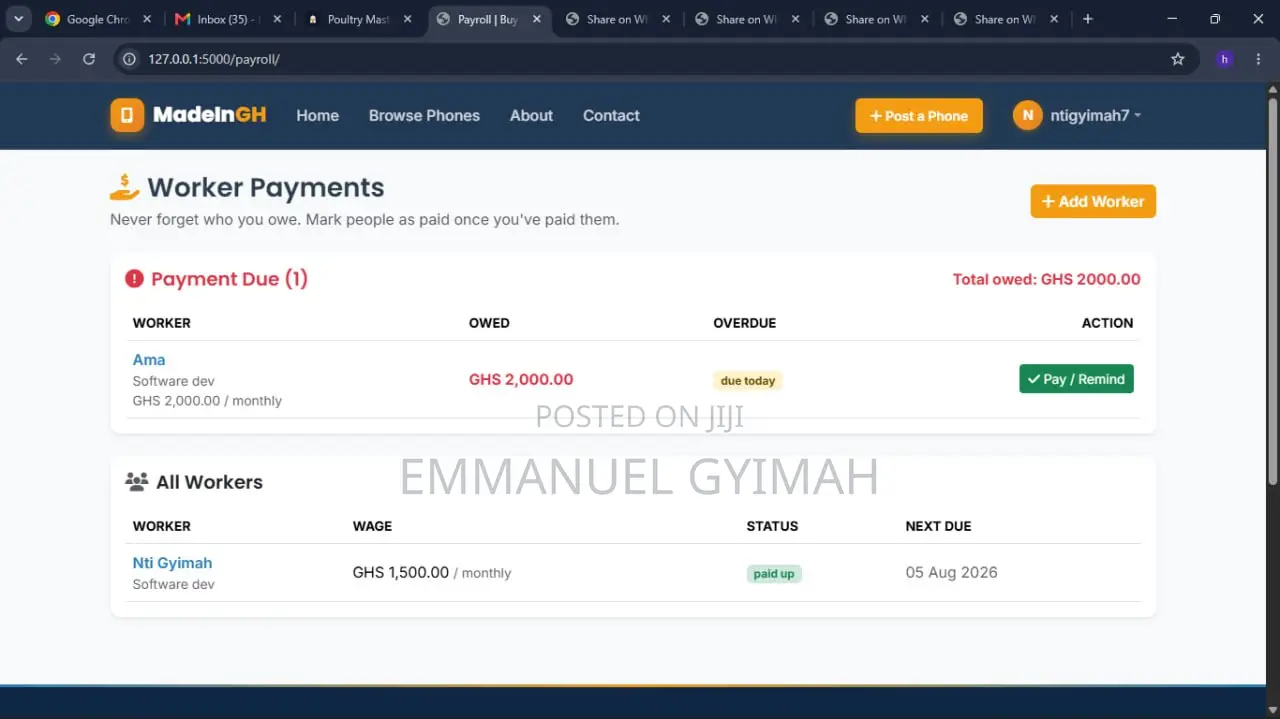Screen dimensions: 1280x719
Task: View site information icon
Action: click(x=129, y=59)
